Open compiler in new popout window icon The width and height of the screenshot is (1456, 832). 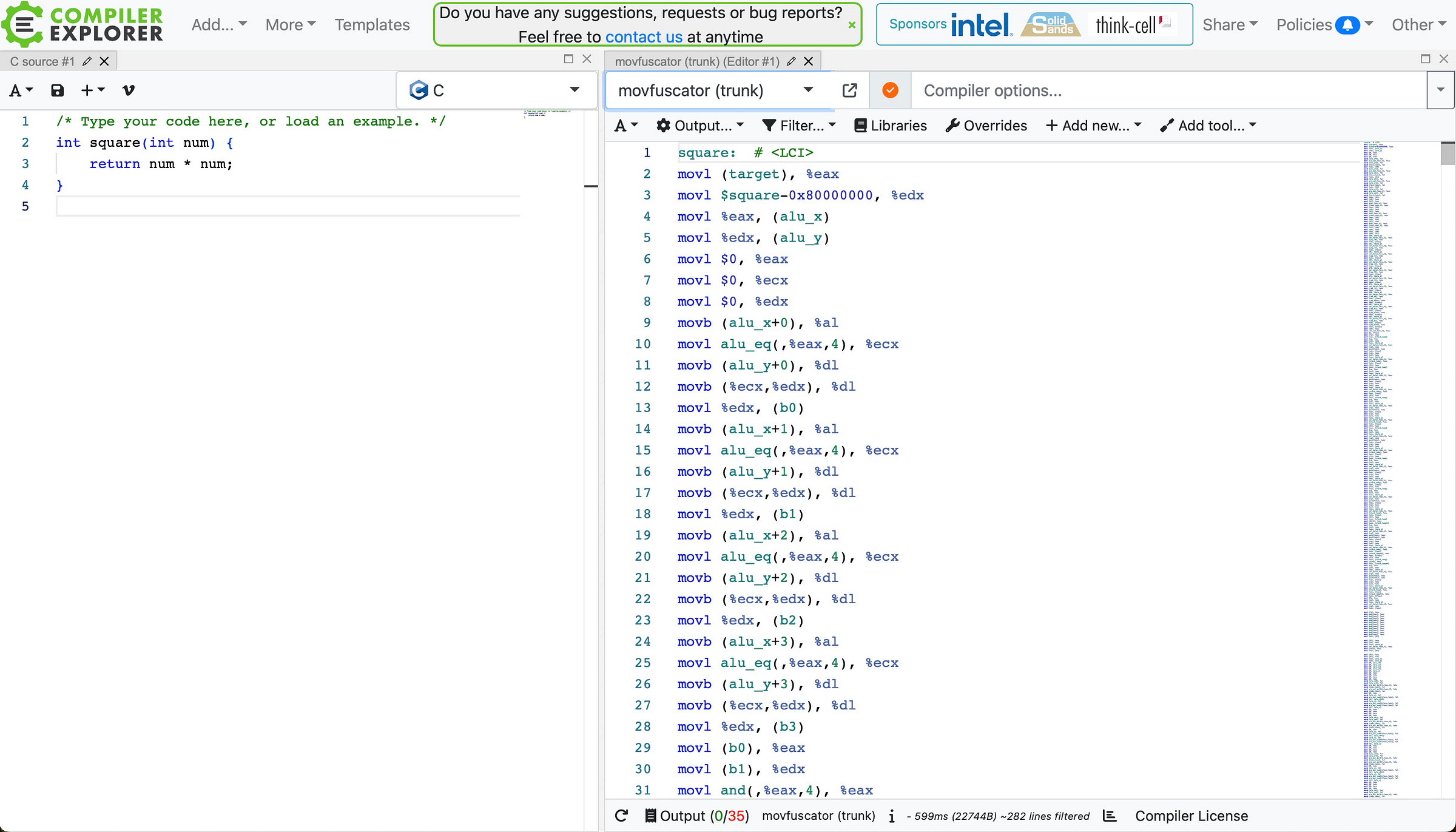coord(850,90)
